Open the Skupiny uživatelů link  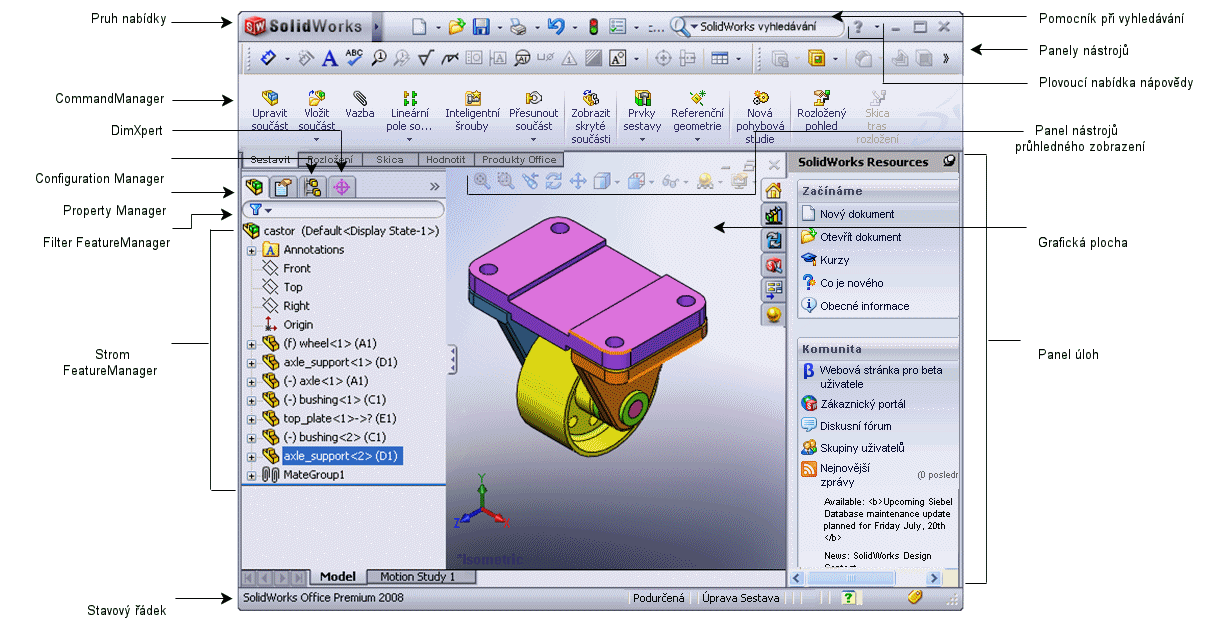pos(862,448)
